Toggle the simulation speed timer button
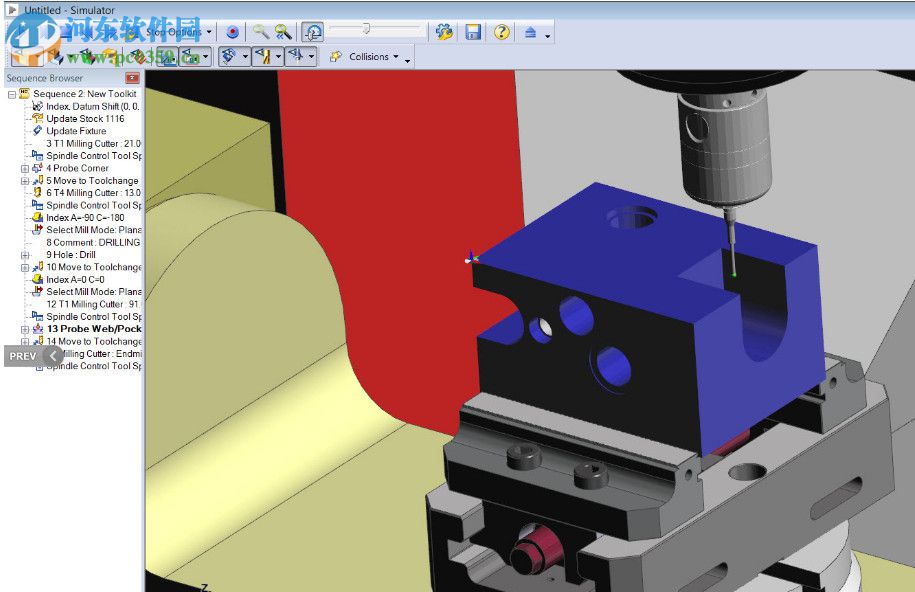This screenshot has width=915, height=592. [313, 32]
